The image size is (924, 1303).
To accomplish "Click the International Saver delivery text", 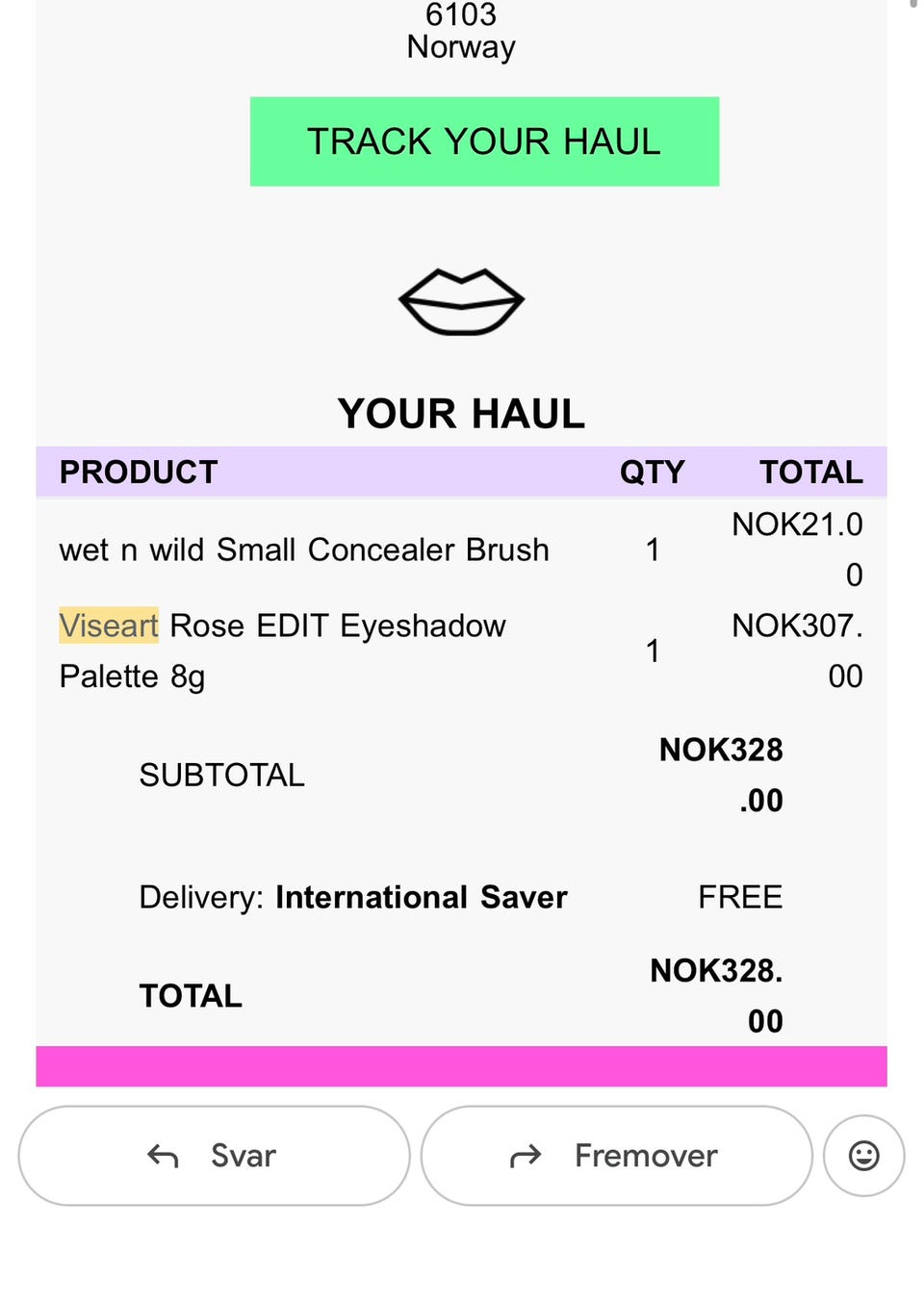I will 422,897.
